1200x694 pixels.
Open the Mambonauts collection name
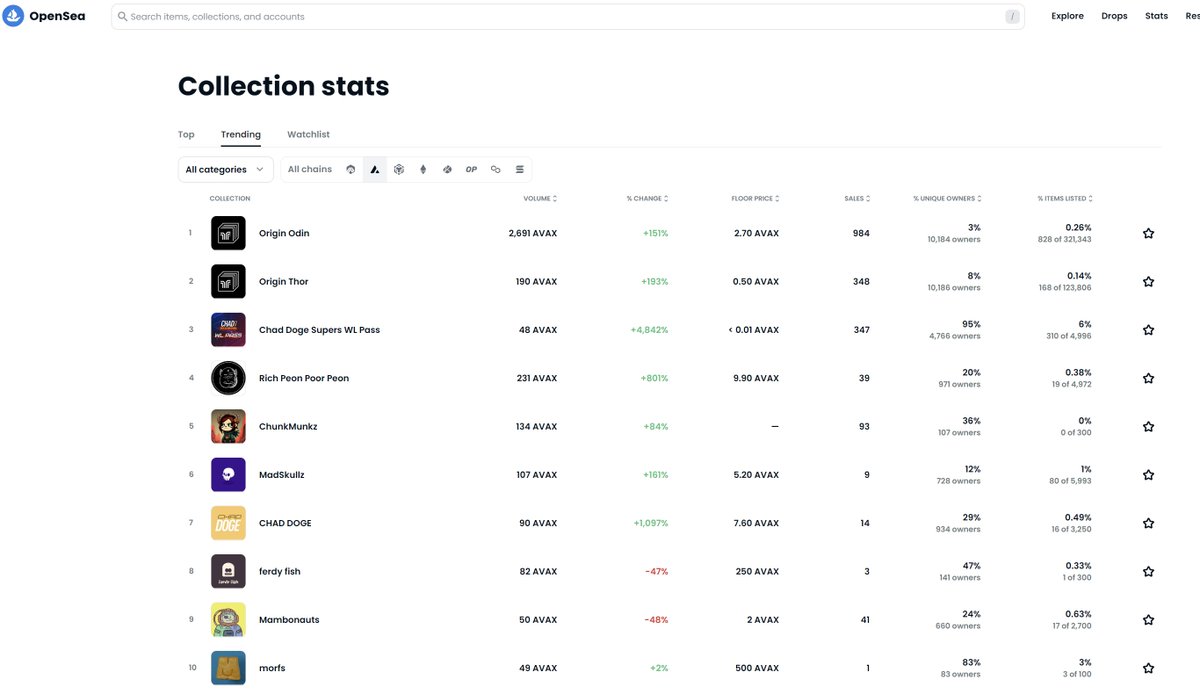[x=289, y=620]
